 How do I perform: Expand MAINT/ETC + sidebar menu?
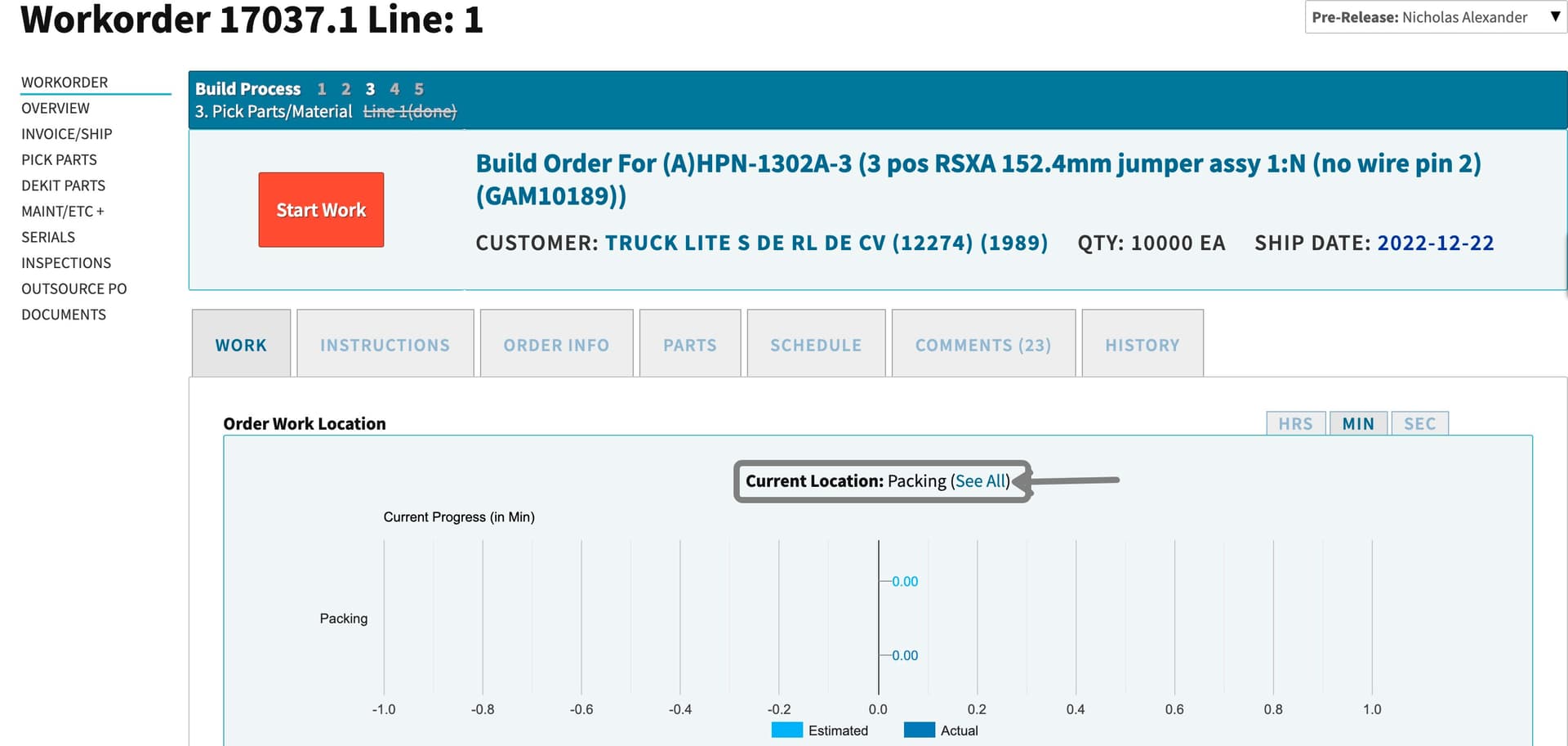coord(63,212)
